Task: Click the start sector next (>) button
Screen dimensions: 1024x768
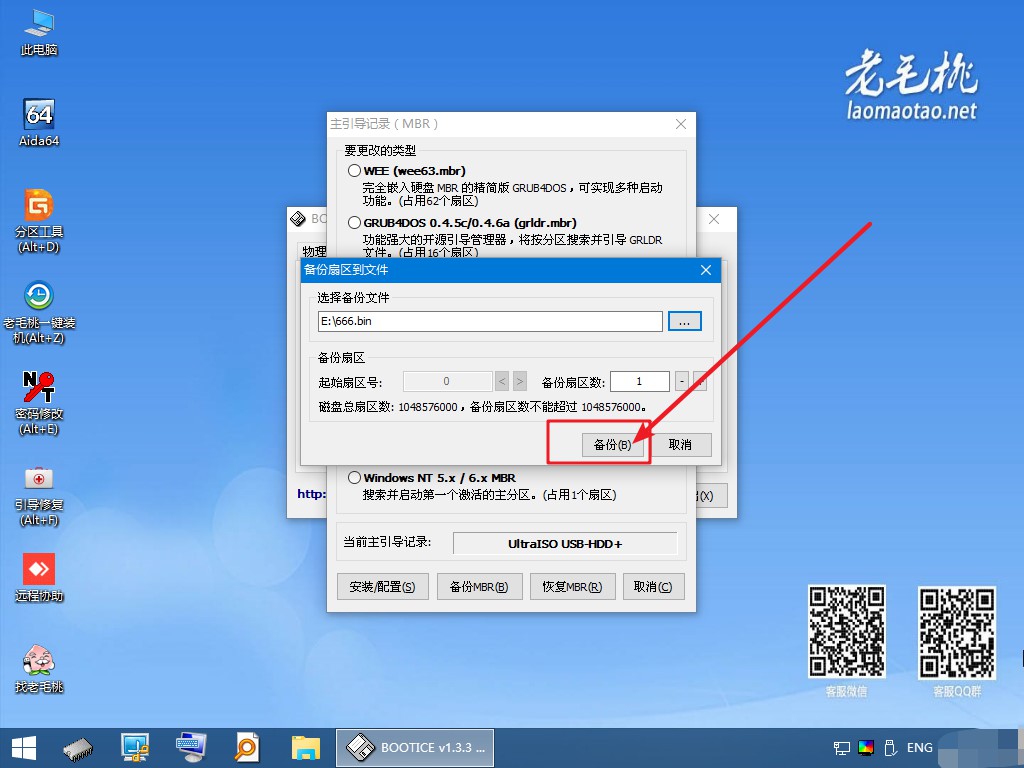Action: click(520, 381)
